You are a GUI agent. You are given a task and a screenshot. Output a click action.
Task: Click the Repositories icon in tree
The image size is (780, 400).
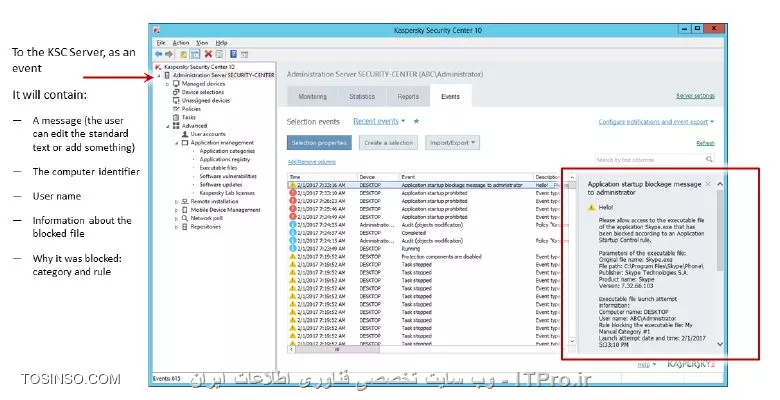(x=185, y=226)
